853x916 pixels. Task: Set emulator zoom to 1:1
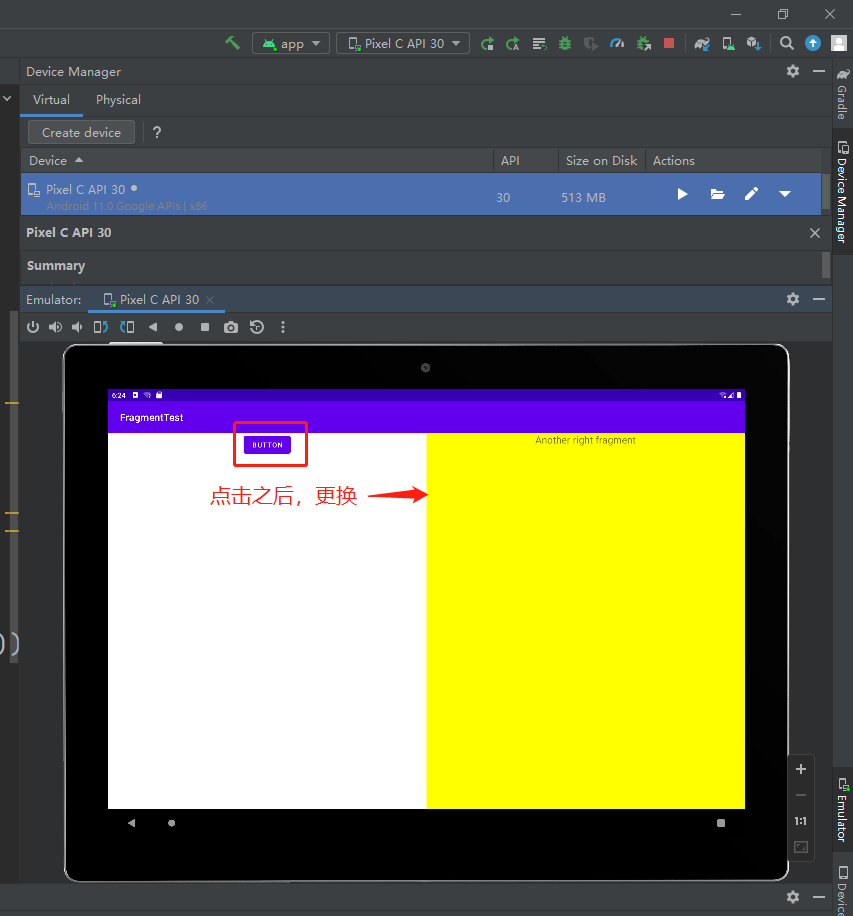click(x=801, y=821)
